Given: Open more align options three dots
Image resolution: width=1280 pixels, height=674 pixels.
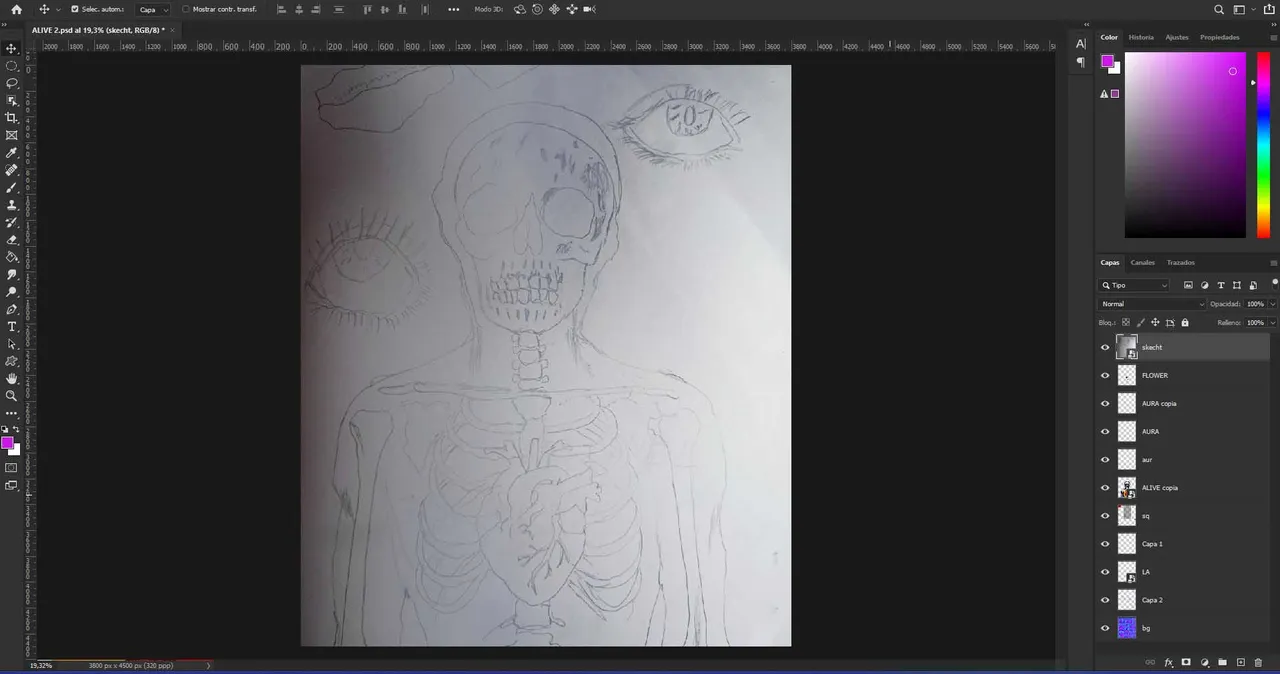Looking at the screenshot, I should (453, 9).
